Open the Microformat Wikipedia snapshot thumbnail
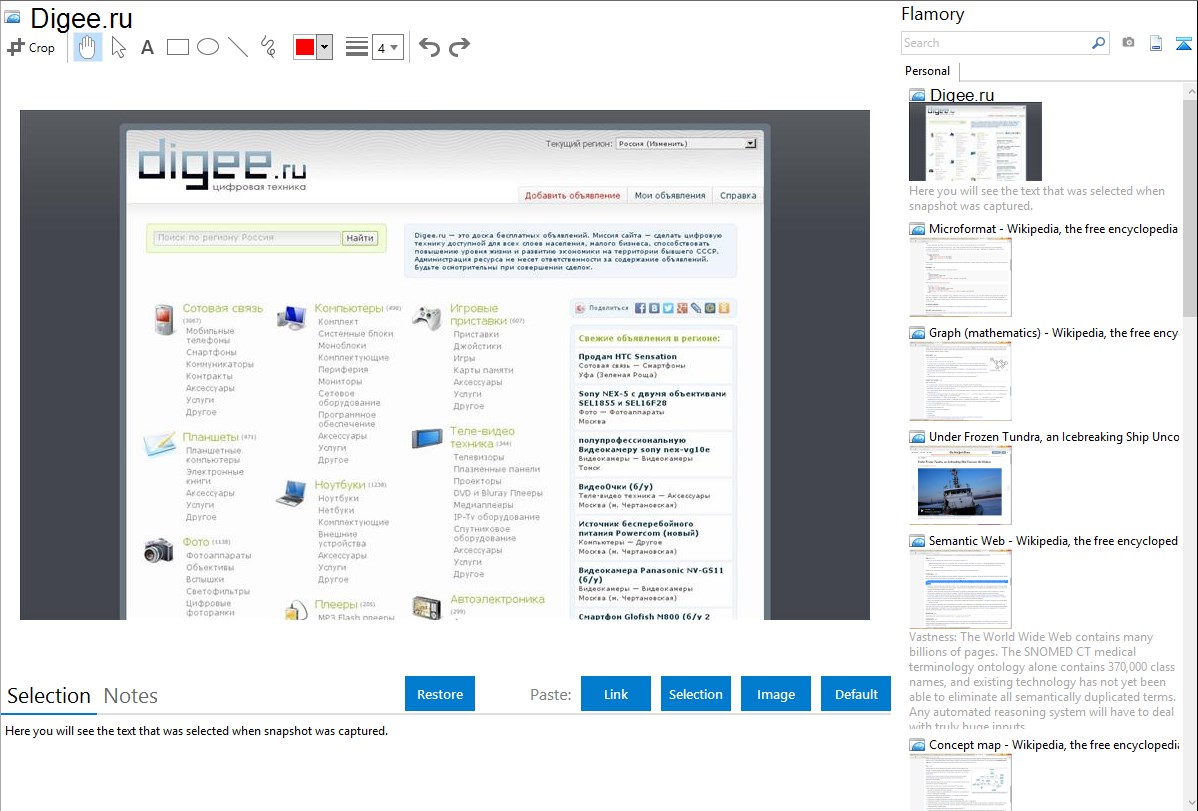The height and width of the screenshot is (811, 1198). click(x=960, y=277)
